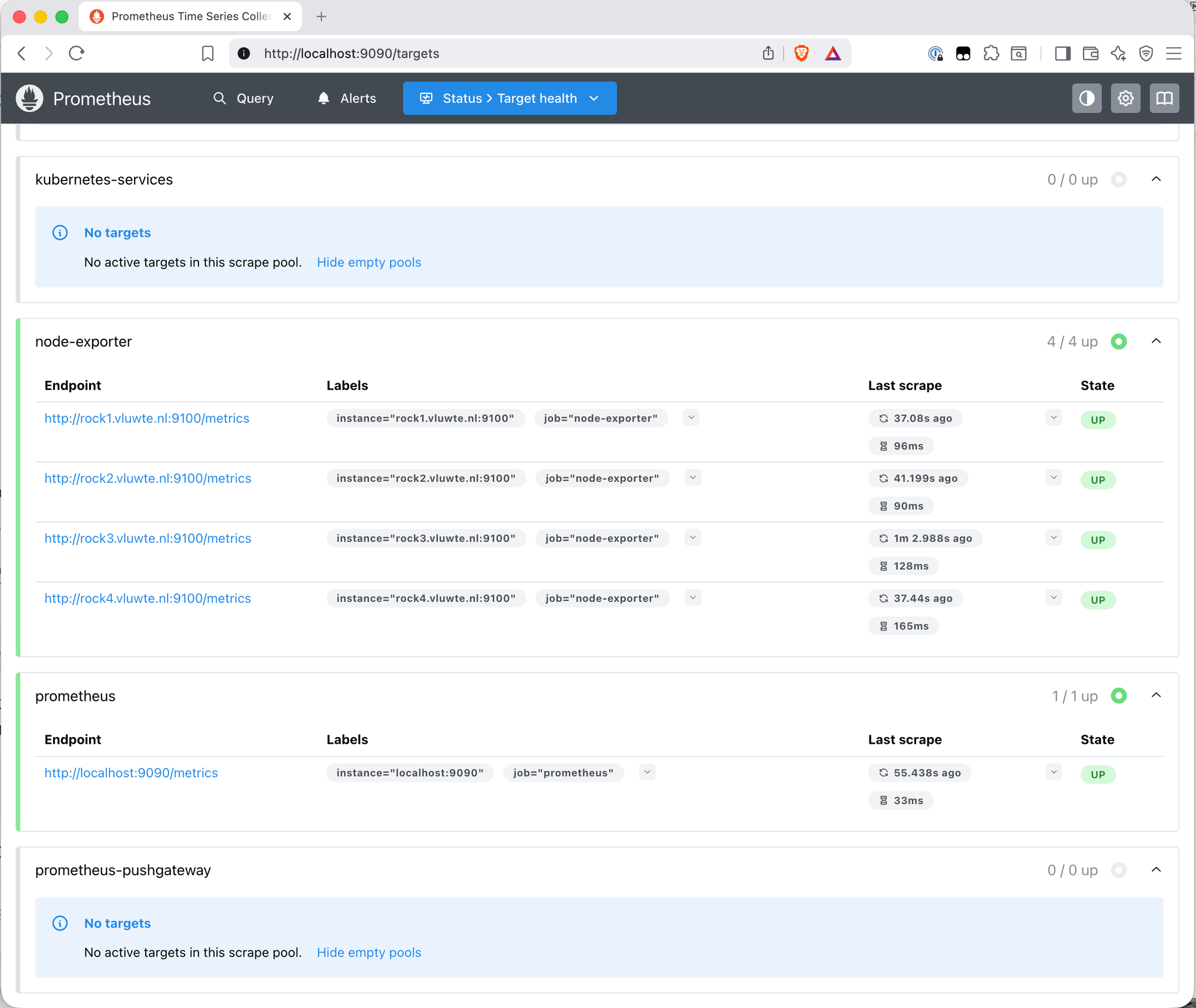
Task: Open the browser wallet icon
Action: pyautogui.click(x=1090, y=53)
